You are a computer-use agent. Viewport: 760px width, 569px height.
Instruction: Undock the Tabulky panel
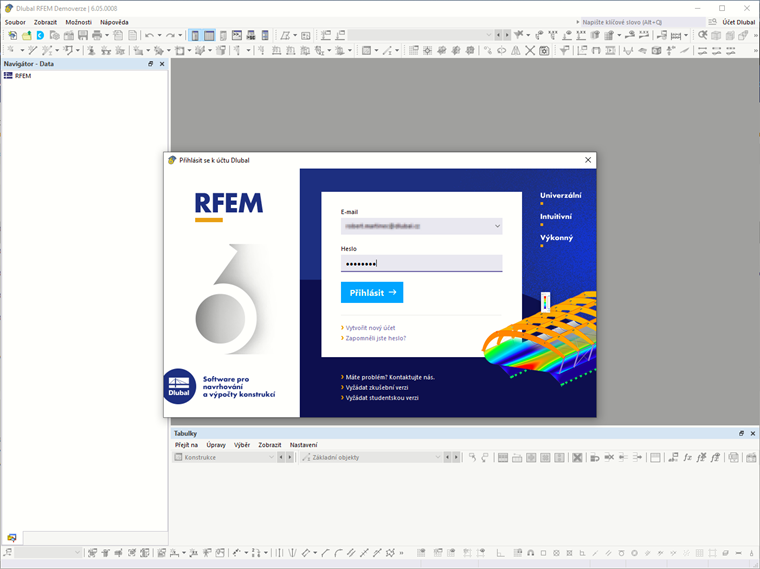coord(741,433)
